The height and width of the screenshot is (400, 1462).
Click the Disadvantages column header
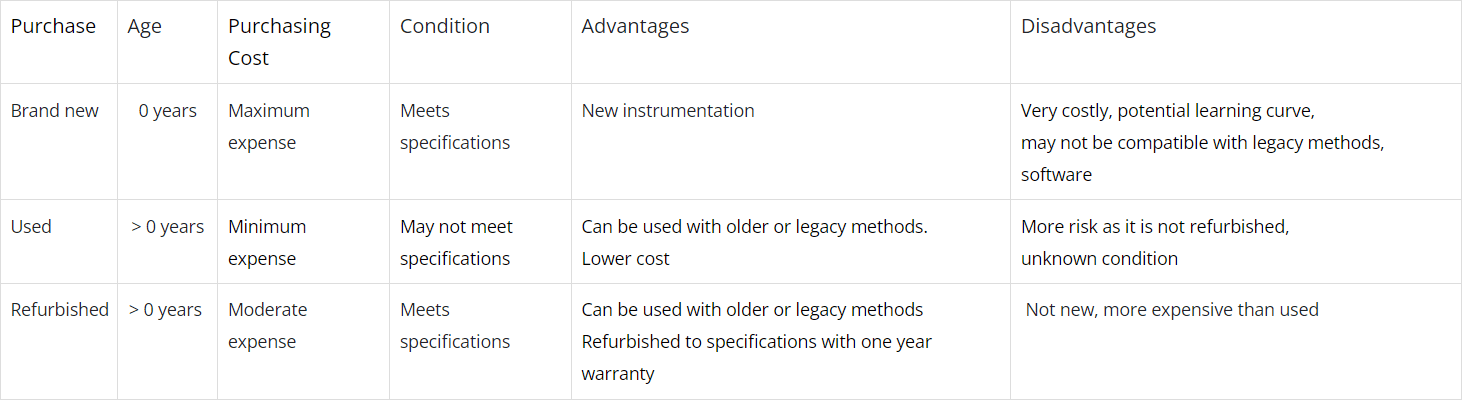click(1088, 27)
